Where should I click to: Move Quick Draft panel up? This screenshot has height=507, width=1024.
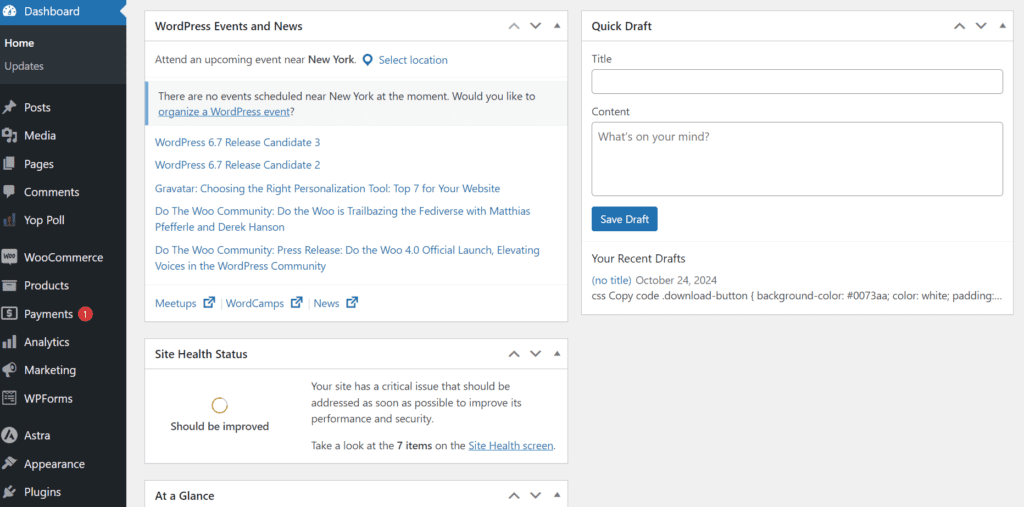[959, 26]
